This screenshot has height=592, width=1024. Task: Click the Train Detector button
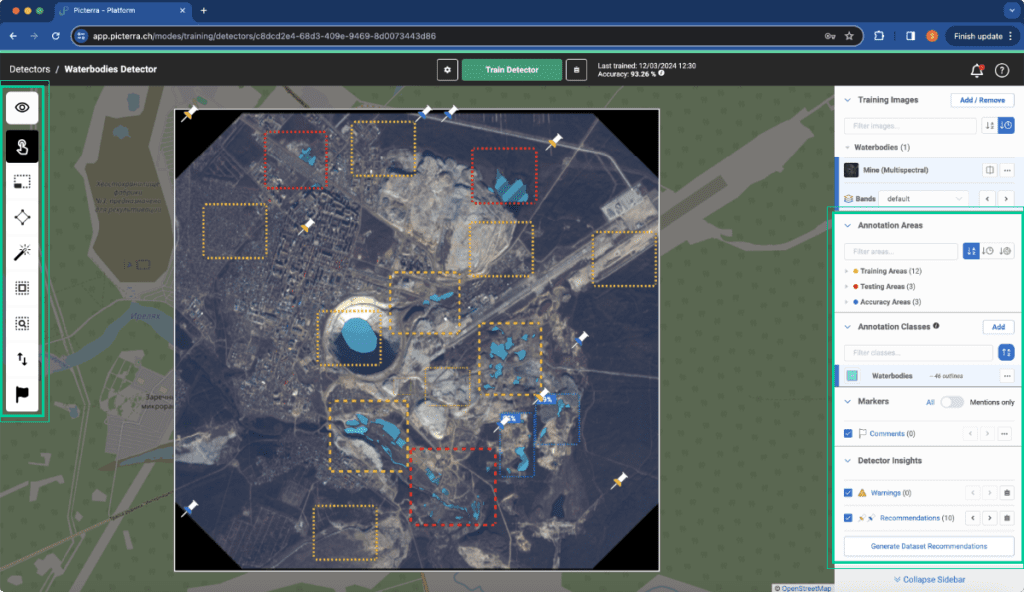tap(511, 70)
